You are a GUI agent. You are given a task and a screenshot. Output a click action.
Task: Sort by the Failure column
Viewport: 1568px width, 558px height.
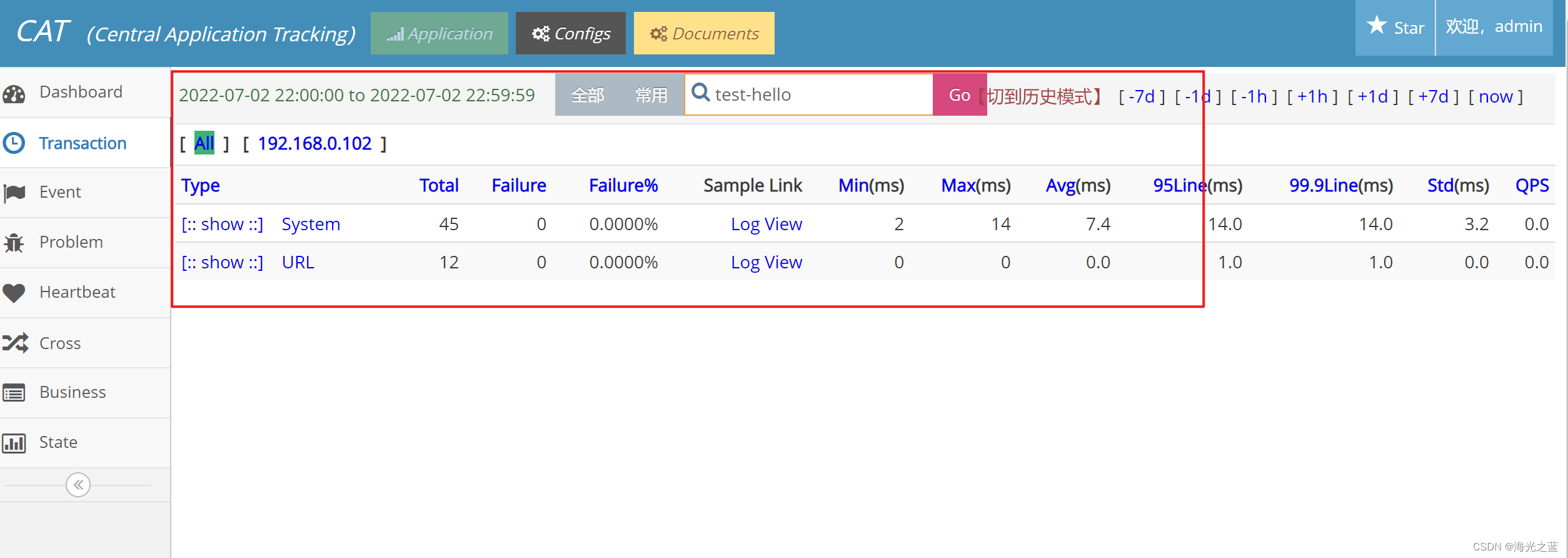pos(519,185)
